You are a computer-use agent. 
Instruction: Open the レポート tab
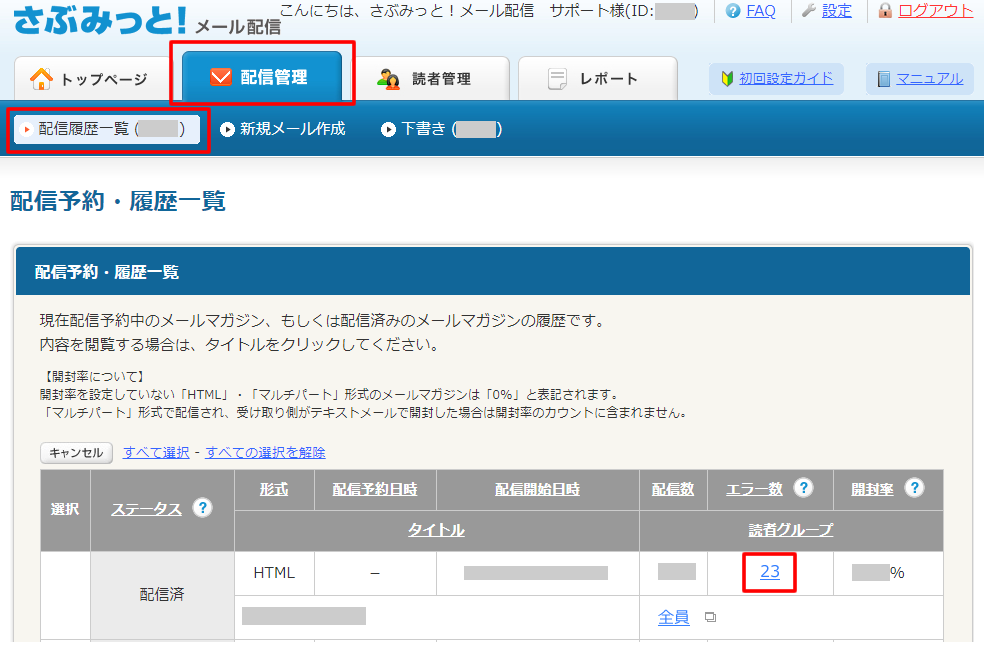[x=597, y=78]
